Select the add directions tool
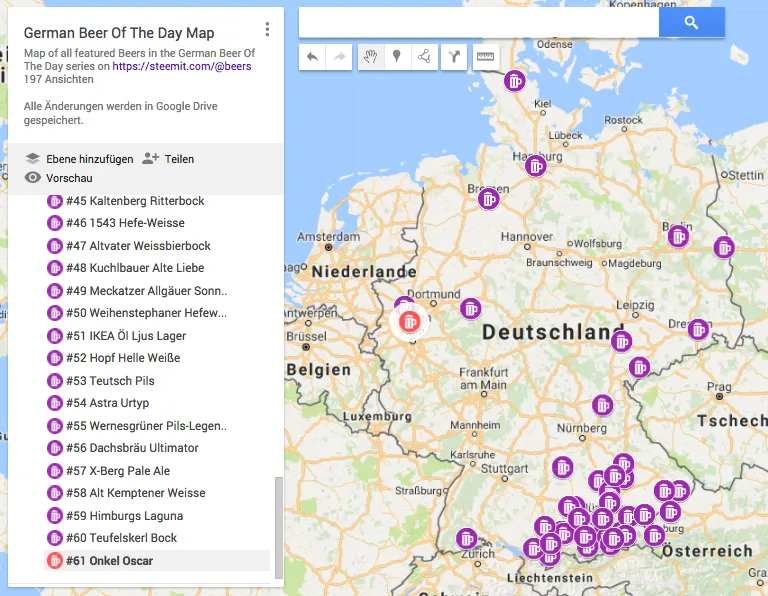Image resolution: width=768 pixels, height=596 pixels. [x=454, y=57]
